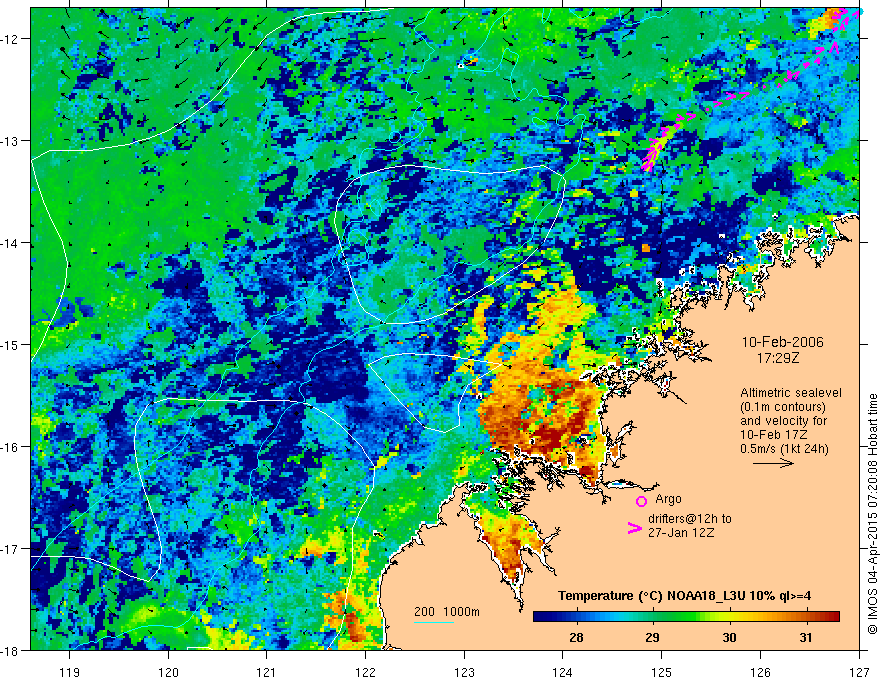Click the 'Argo' legend label
The width and height of the screenshot is (880, 680).
(668, 499)
